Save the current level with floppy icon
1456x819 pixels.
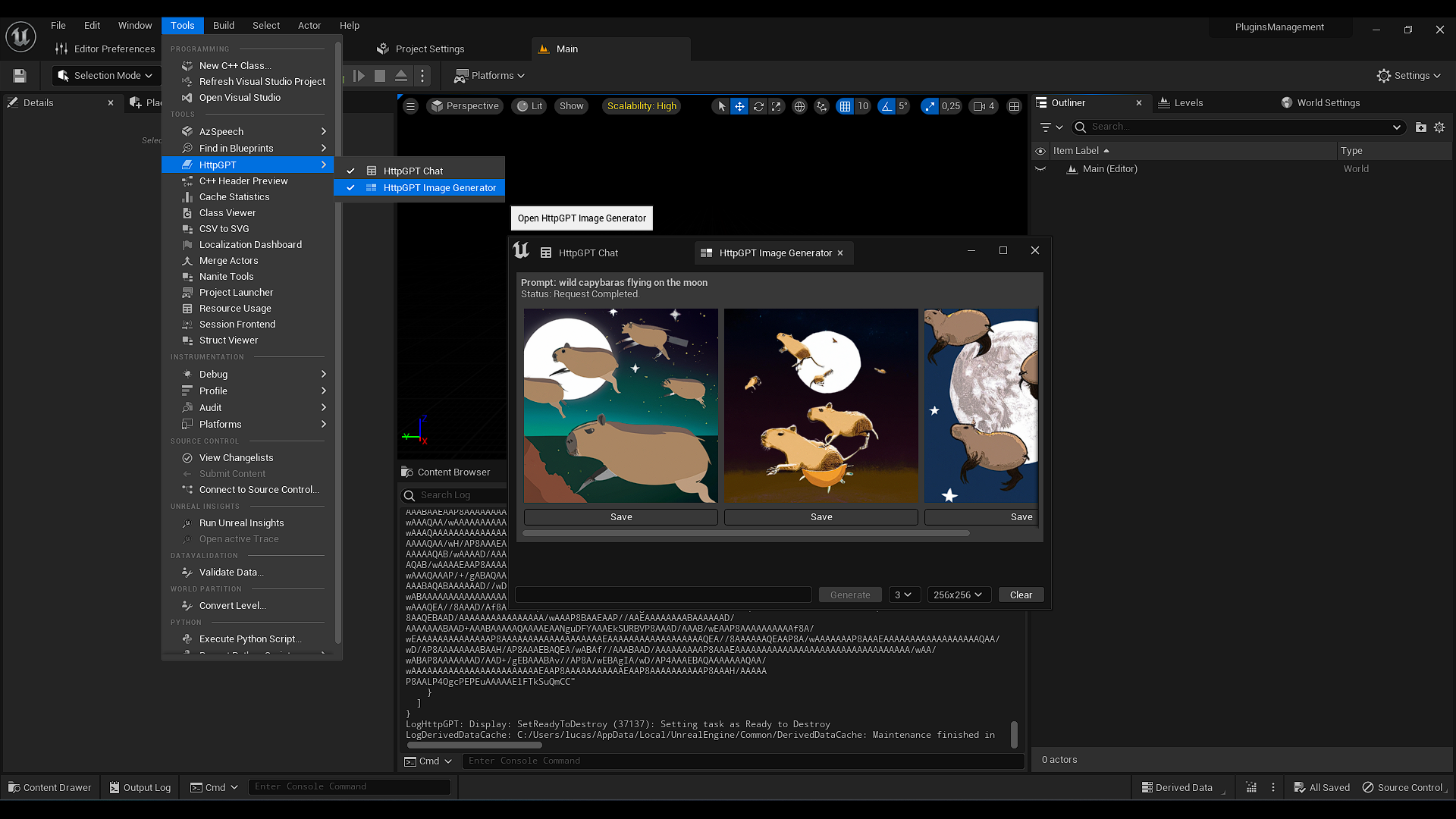coord(18,75)
